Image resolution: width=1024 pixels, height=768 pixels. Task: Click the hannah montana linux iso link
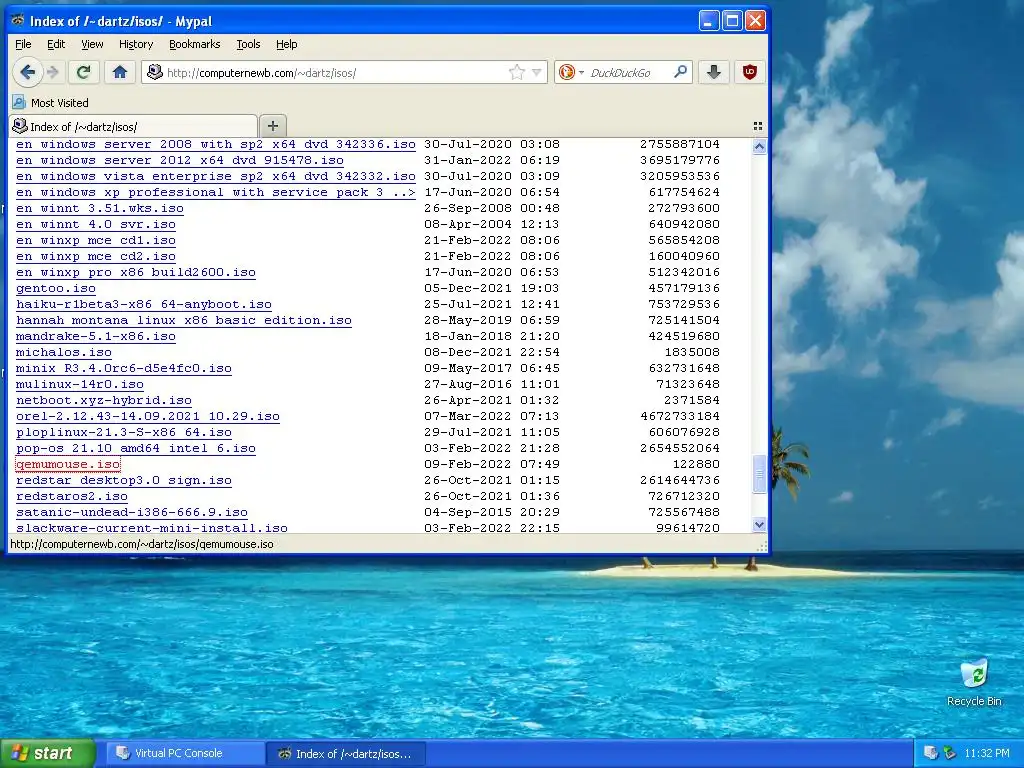point(184,320)
